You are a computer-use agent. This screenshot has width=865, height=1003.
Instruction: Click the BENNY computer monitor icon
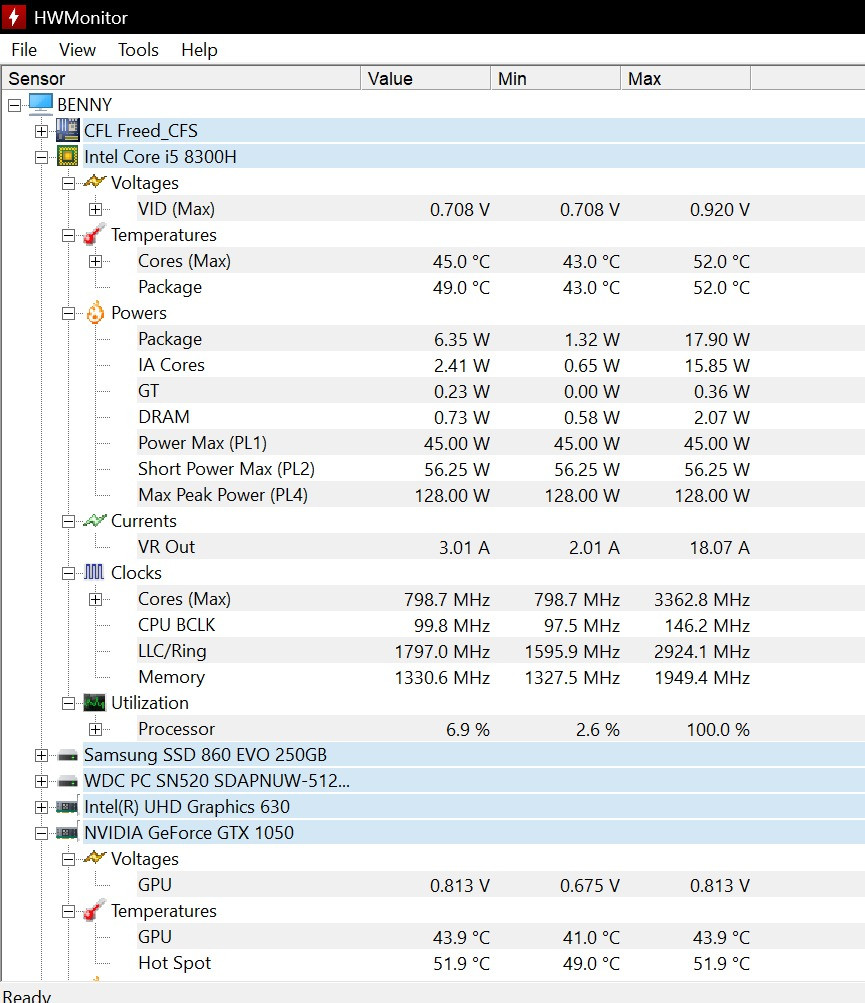41,104
